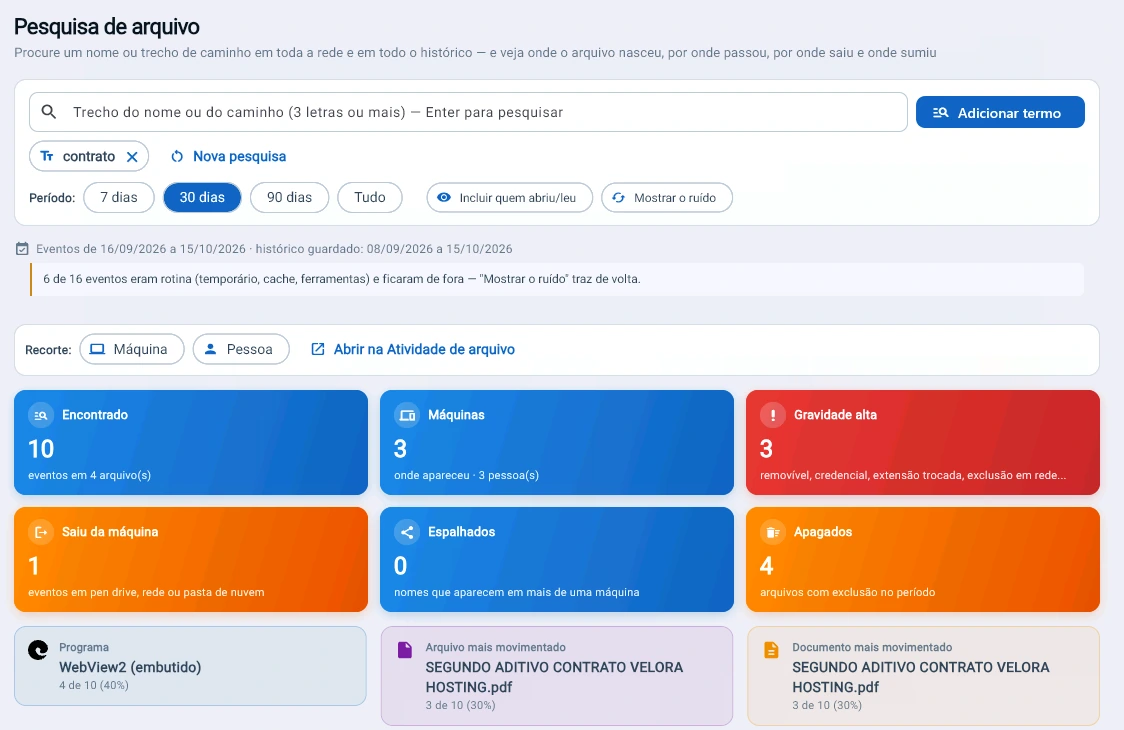This screenshot has width=1124, height=730.
Task: Toggle Incluir quem abriu/leu
Action: pyautogui.click(x=510, y=198)
